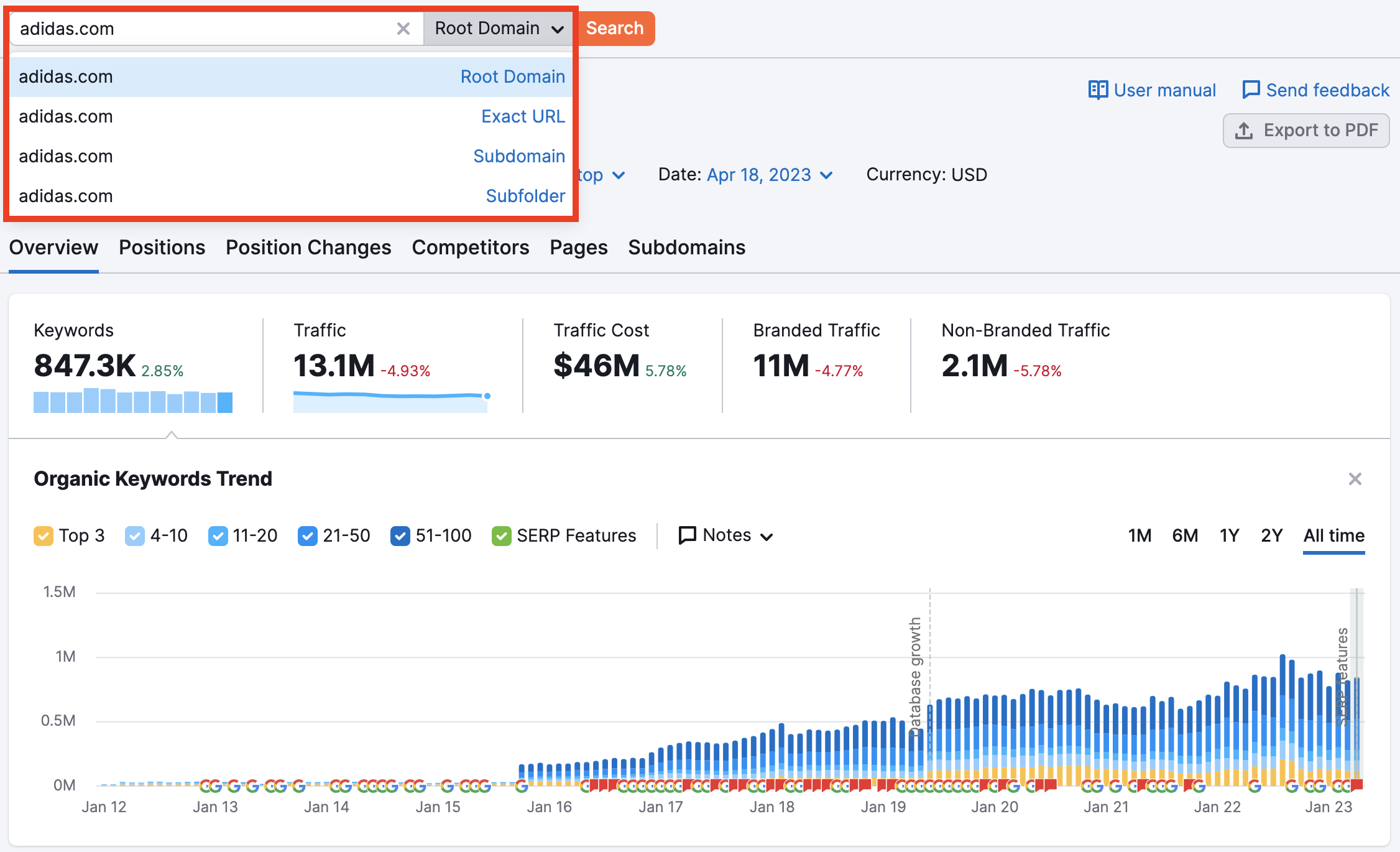This screenshot has width=1400, height=852.
Task: Click the Jan 23 axis label
Action: pyautogui.click(x=1329, y=807)
